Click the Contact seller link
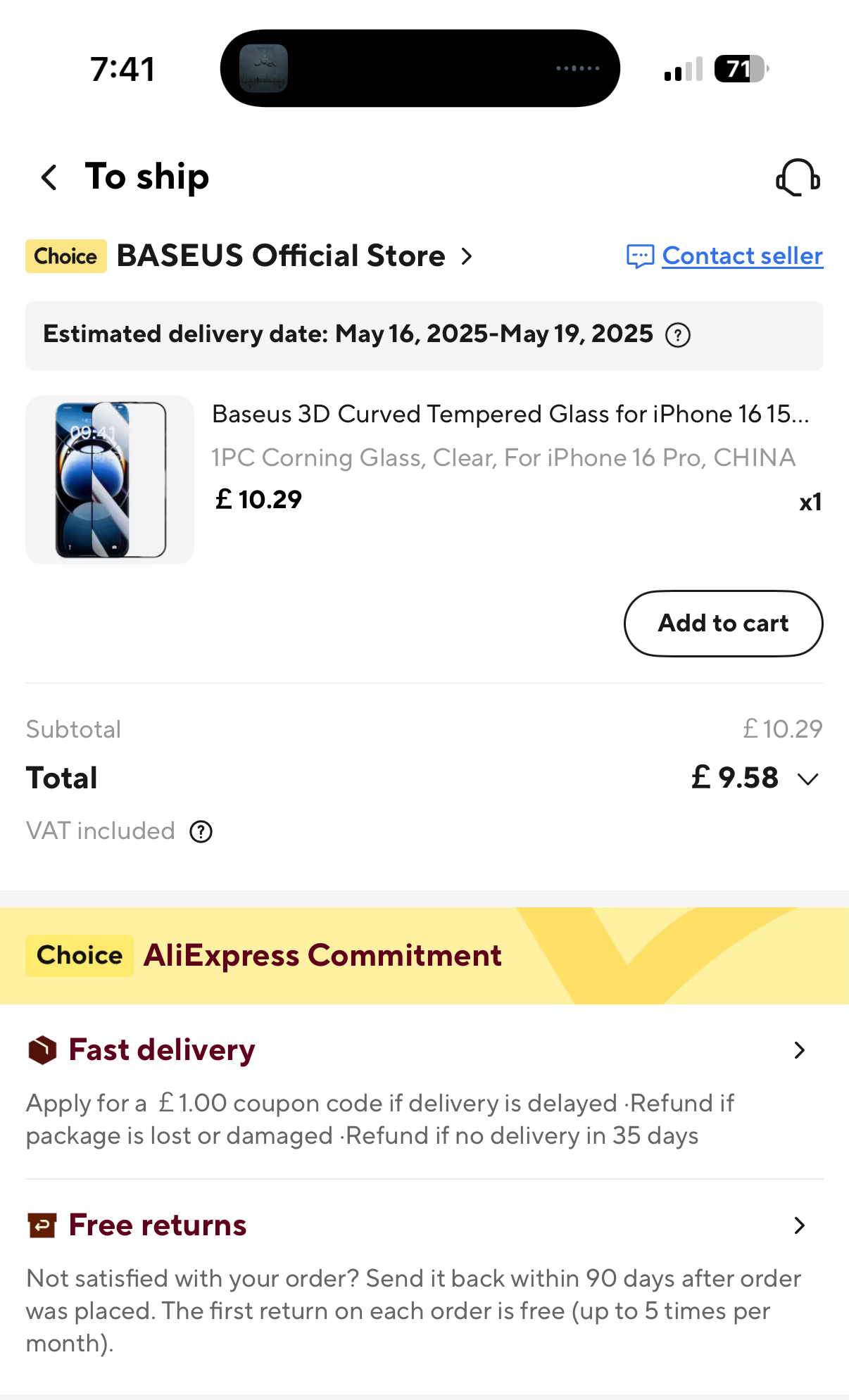Screen dimensions: 849x1400 pos(742,256)
